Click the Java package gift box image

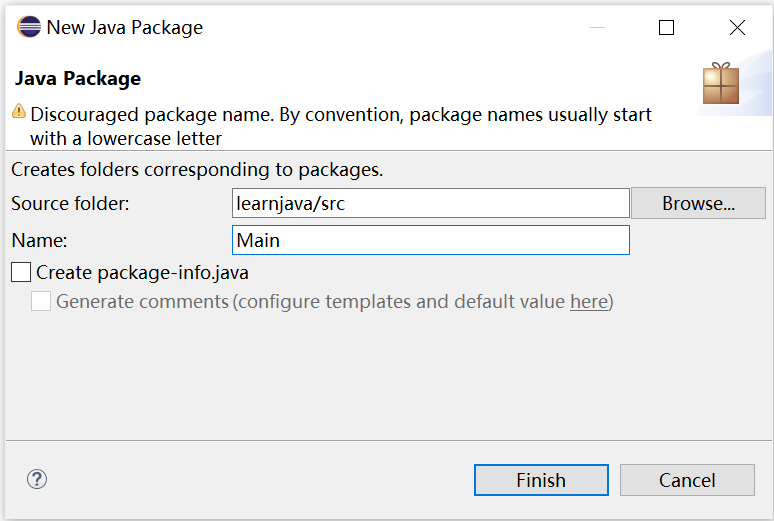(x=720, y=84)
